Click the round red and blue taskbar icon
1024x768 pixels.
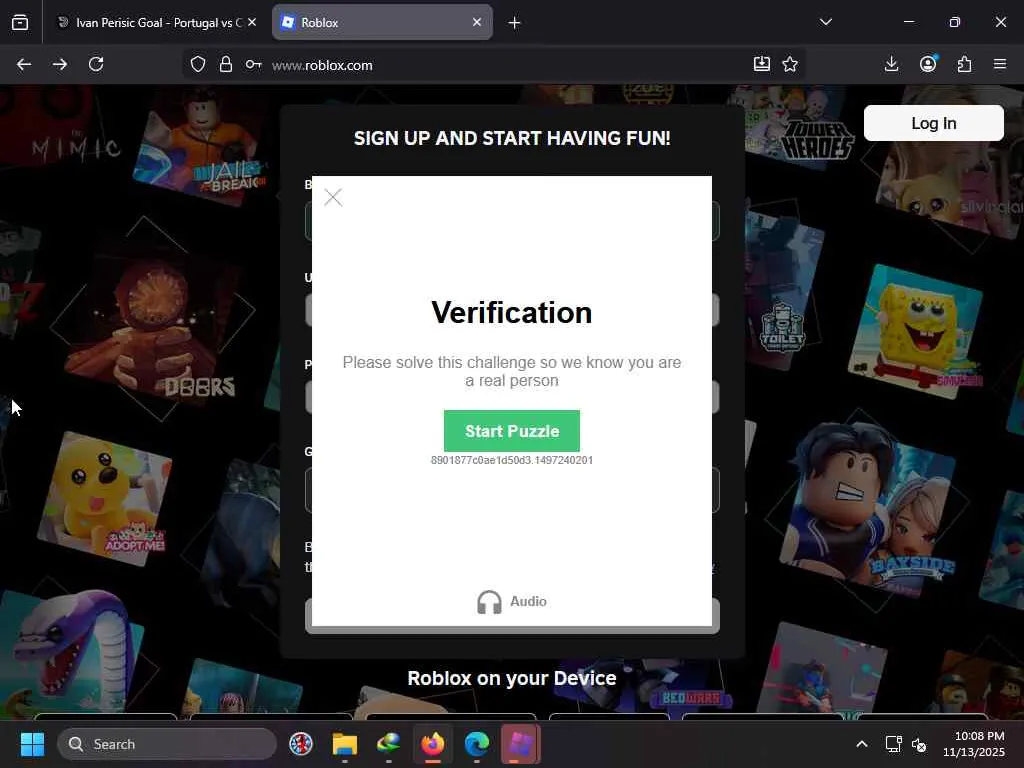click(301, 744)
